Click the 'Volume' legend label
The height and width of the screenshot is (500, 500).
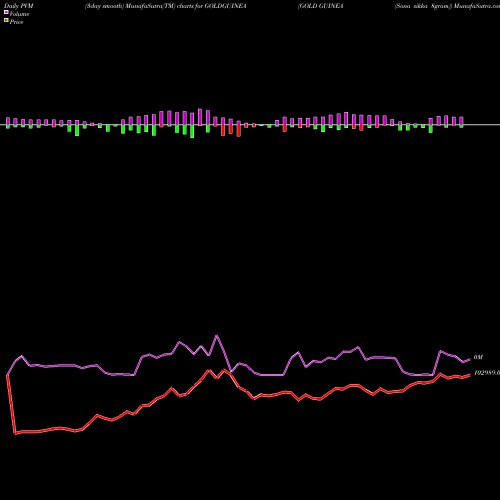point(19,14)
